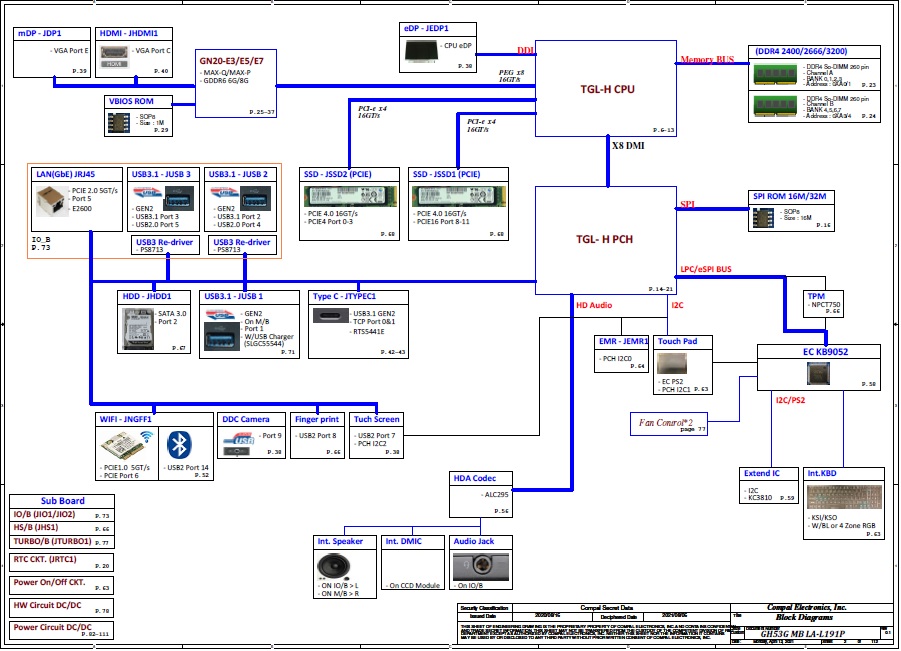This screenshot has height=651, width=901.
Task: Click the Int. Speaker picture
Action: (x=336, y=567)
